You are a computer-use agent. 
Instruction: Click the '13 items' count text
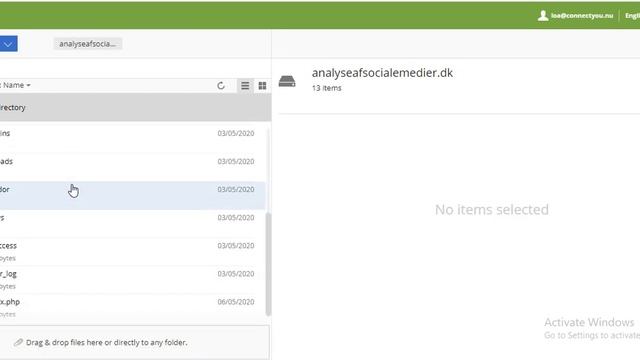click(327, 88)
